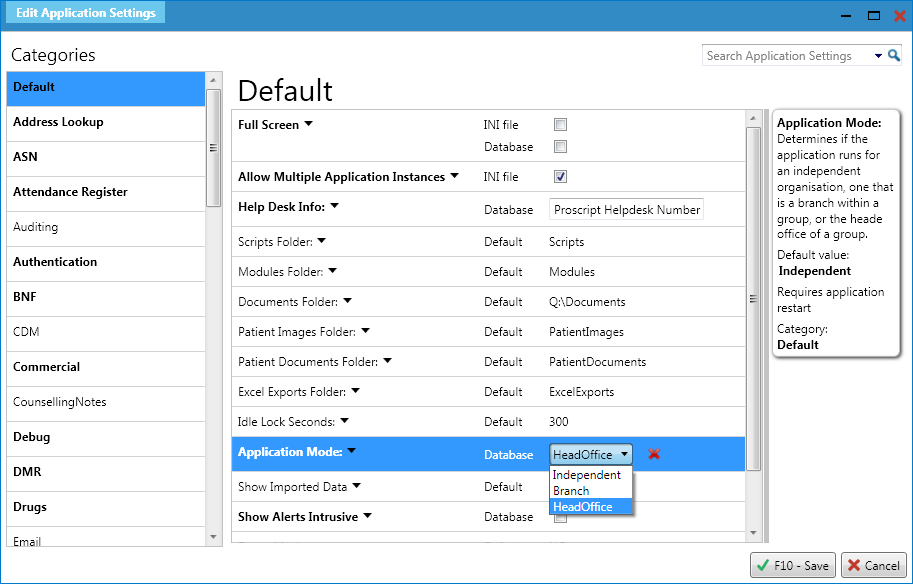Screen dimensions: 913x584
Task: Expand Scripts Folder setting arrow
Action: point(321,241)
